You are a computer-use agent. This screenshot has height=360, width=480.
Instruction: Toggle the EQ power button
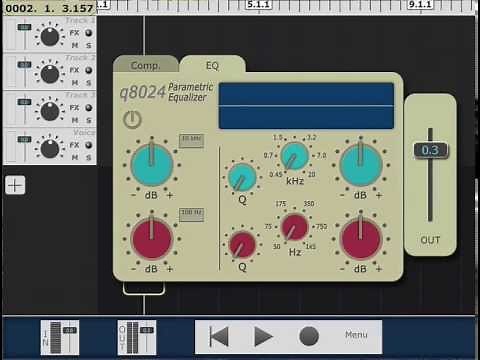(x=132, y=119)
